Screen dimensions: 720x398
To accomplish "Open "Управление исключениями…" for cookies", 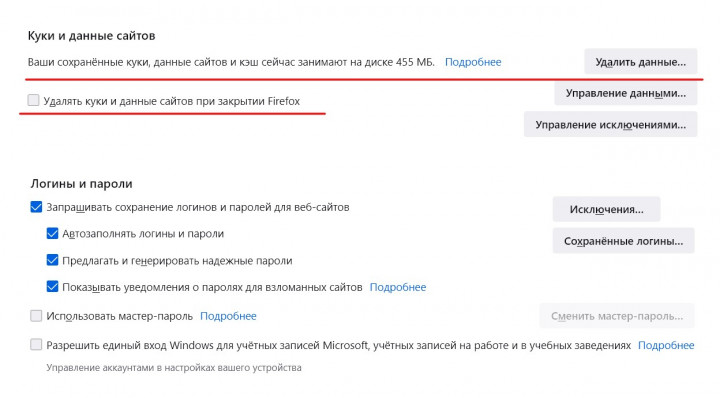I will point(610,124).
